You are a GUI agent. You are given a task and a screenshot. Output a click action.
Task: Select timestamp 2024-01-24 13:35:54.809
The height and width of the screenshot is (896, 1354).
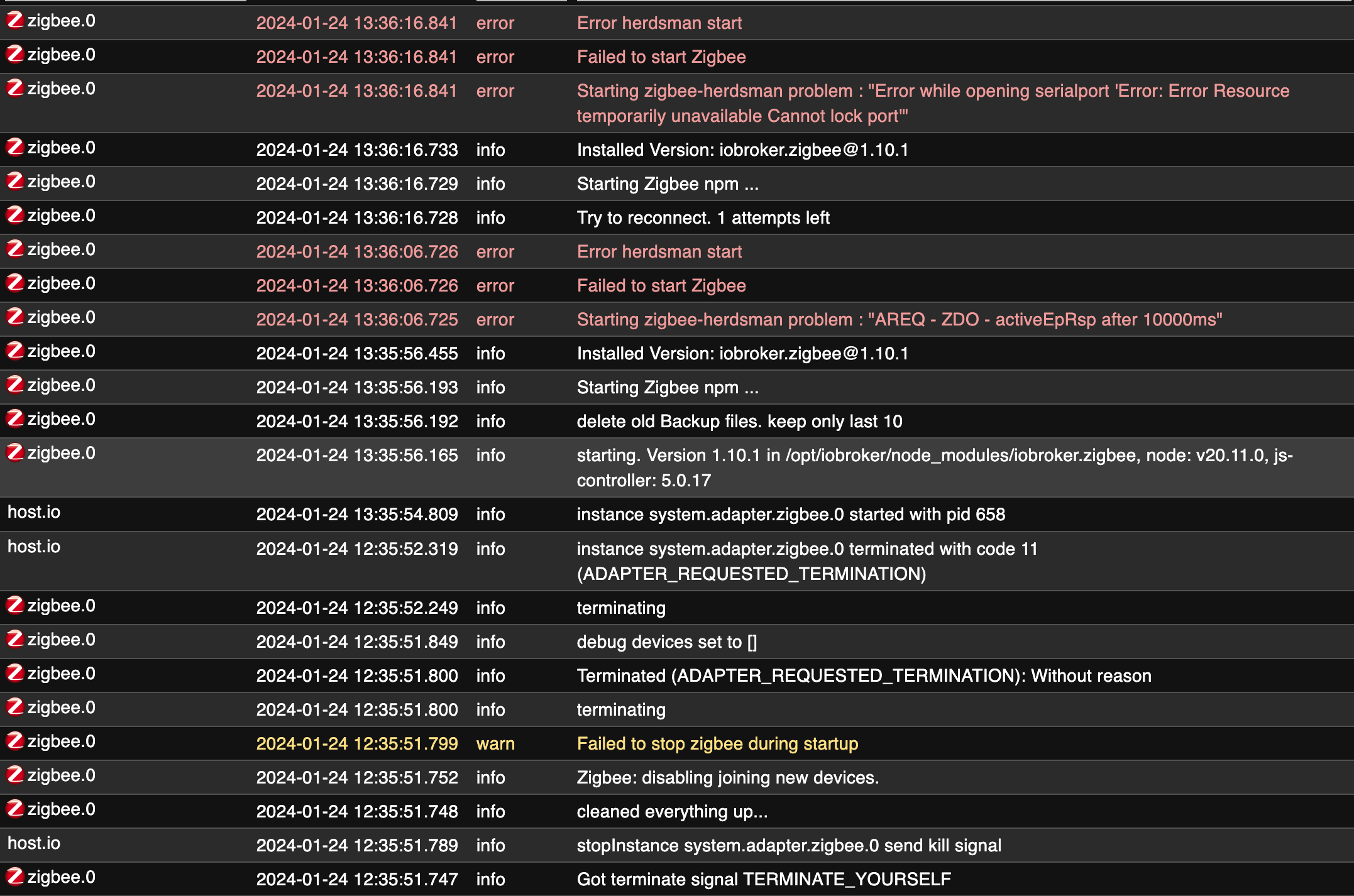pos(357,515)
